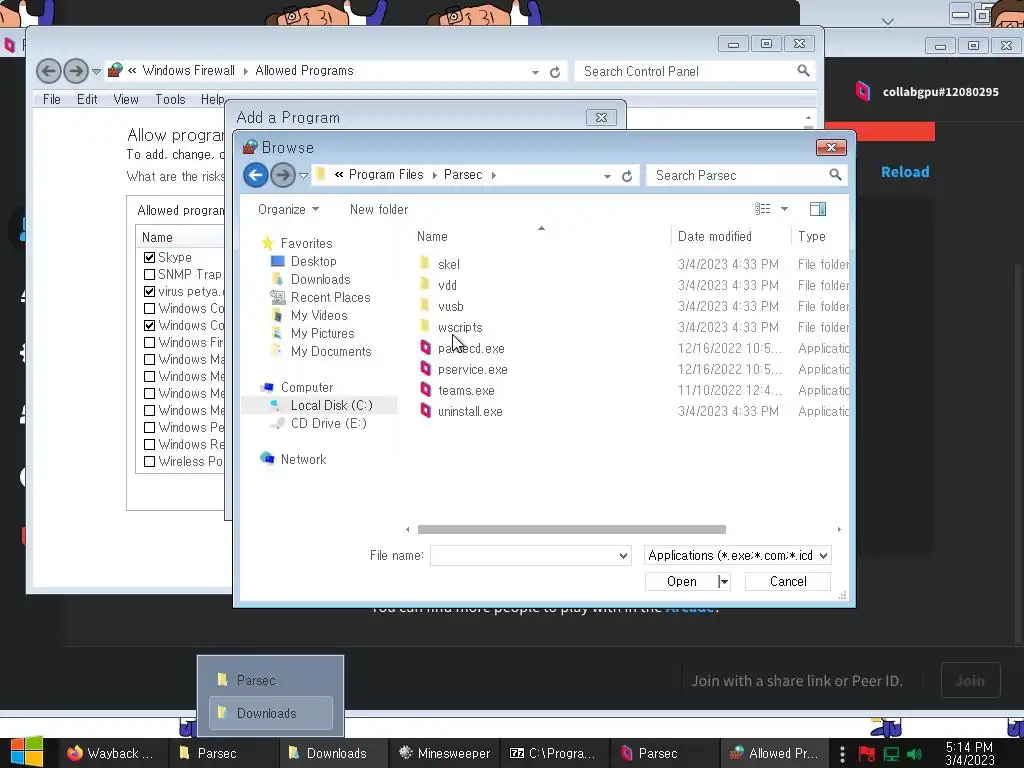Click the Cancel button in Browse
Image resolution: width=1024 pixels, height=768 pixels.
click(x=788, y=581)
